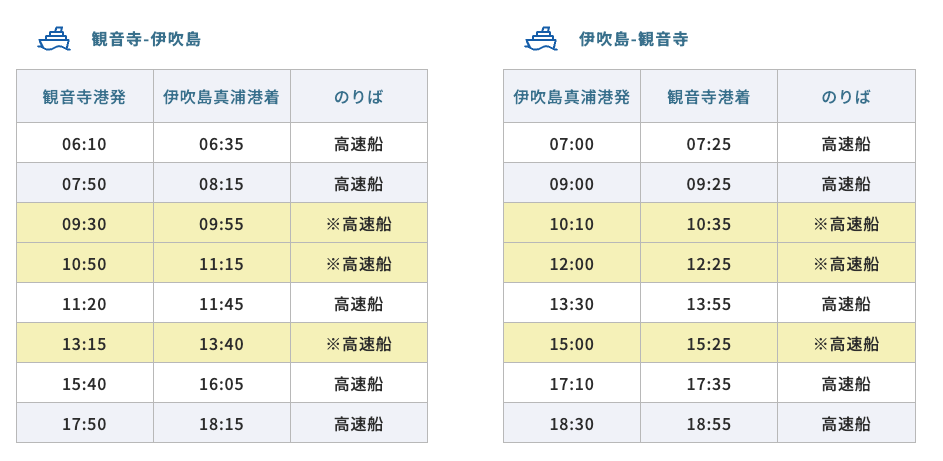Click the 伊吹島真浦港発 column header

[x=572, y=96]
